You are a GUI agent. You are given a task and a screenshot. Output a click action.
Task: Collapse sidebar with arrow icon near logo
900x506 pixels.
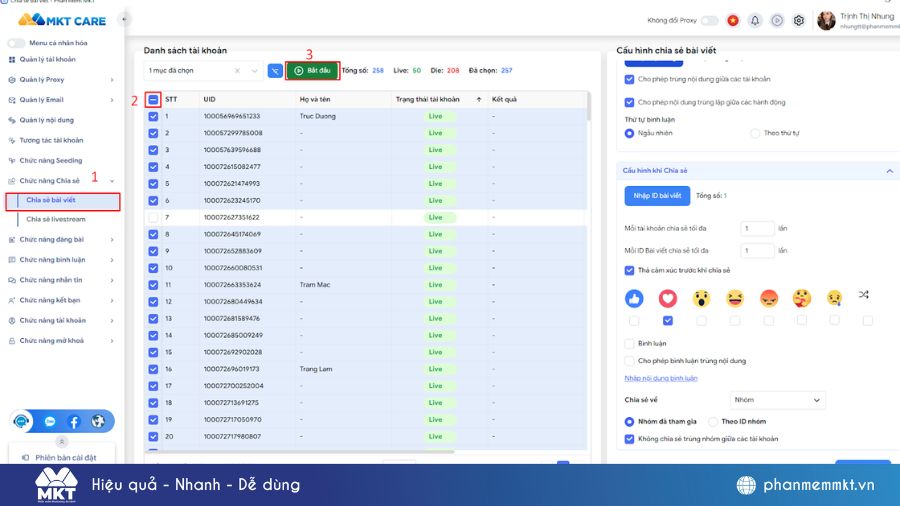point(124,20)
